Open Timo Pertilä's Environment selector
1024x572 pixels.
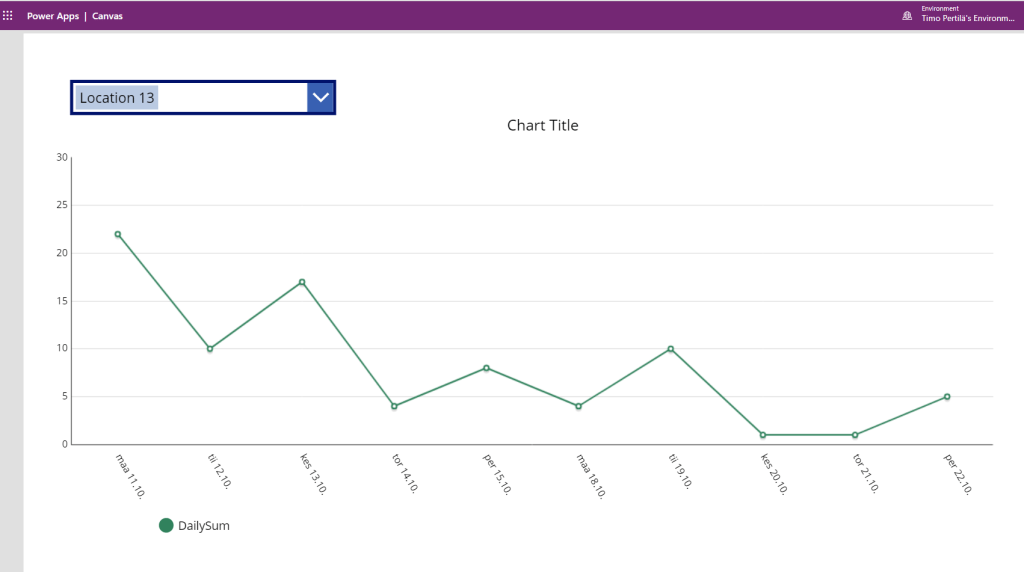pyautogui.click(x=967, y=18)
